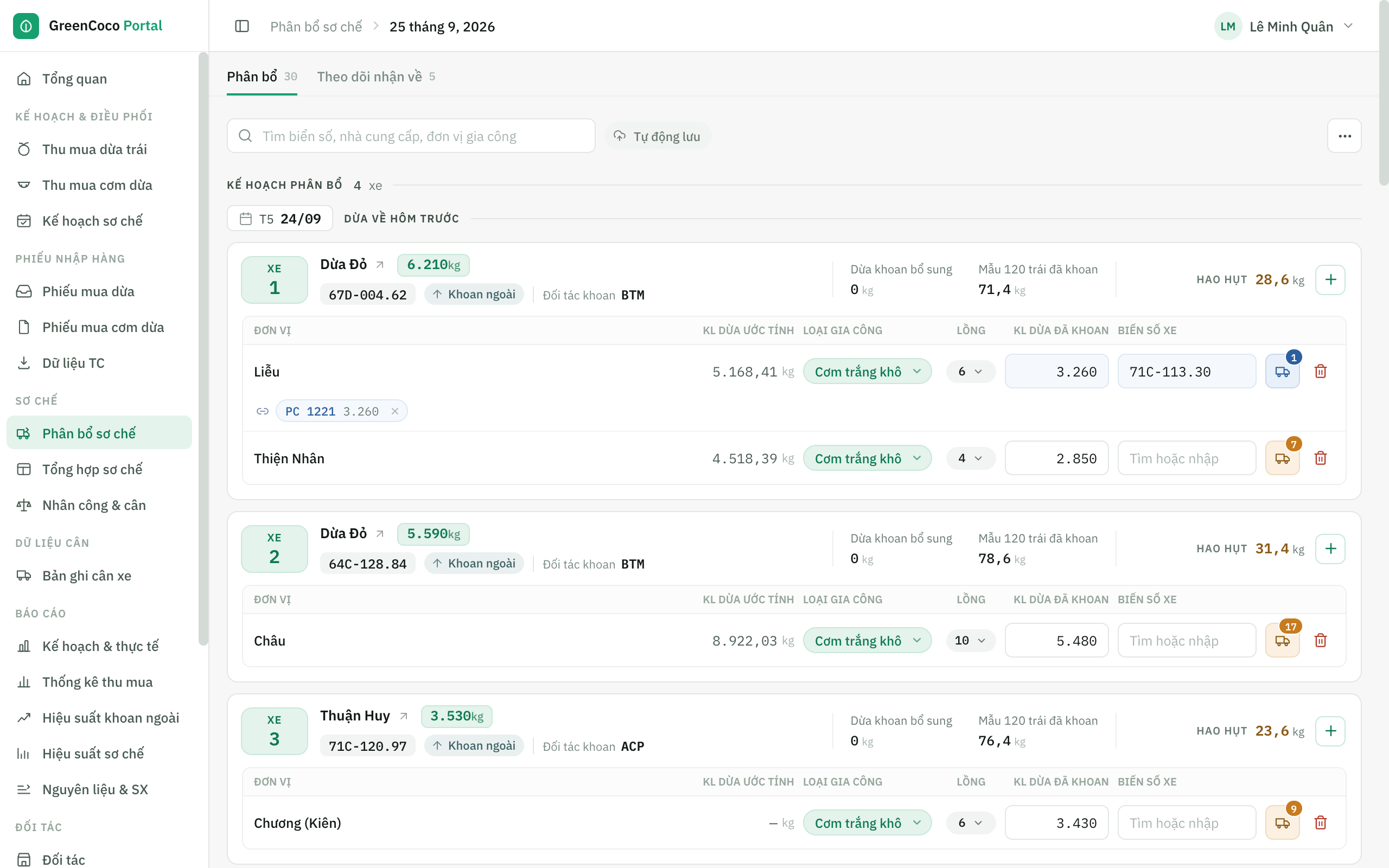Image resolution: width=1389 pixels, height=868 pixels.
Task: Change Lồng count 10 for Châu
Action: [x=971, y=641]
